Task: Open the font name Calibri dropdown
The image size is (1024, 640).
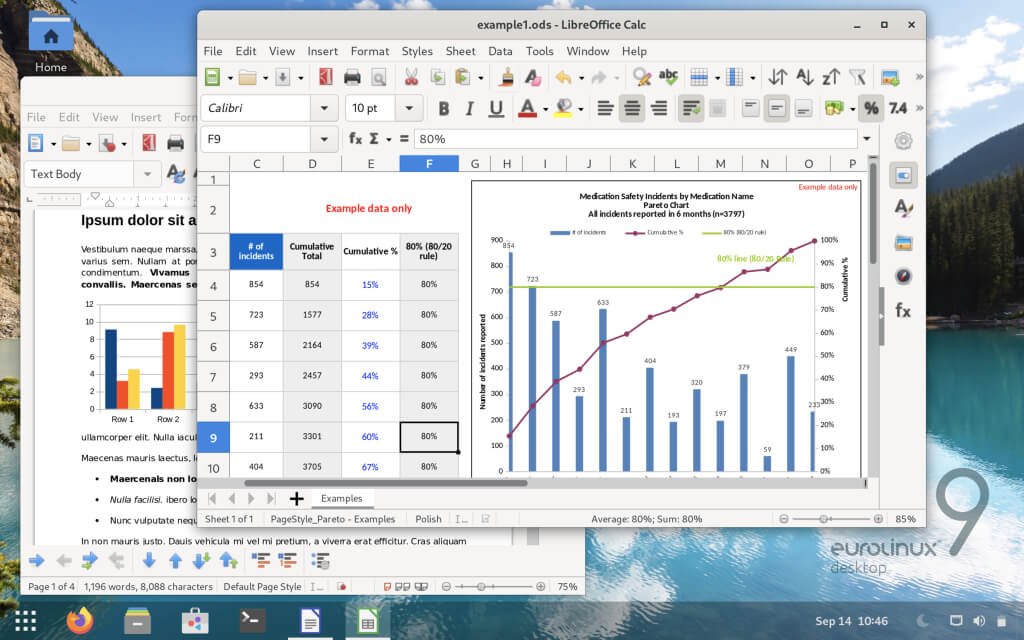Action: point(324,108)
